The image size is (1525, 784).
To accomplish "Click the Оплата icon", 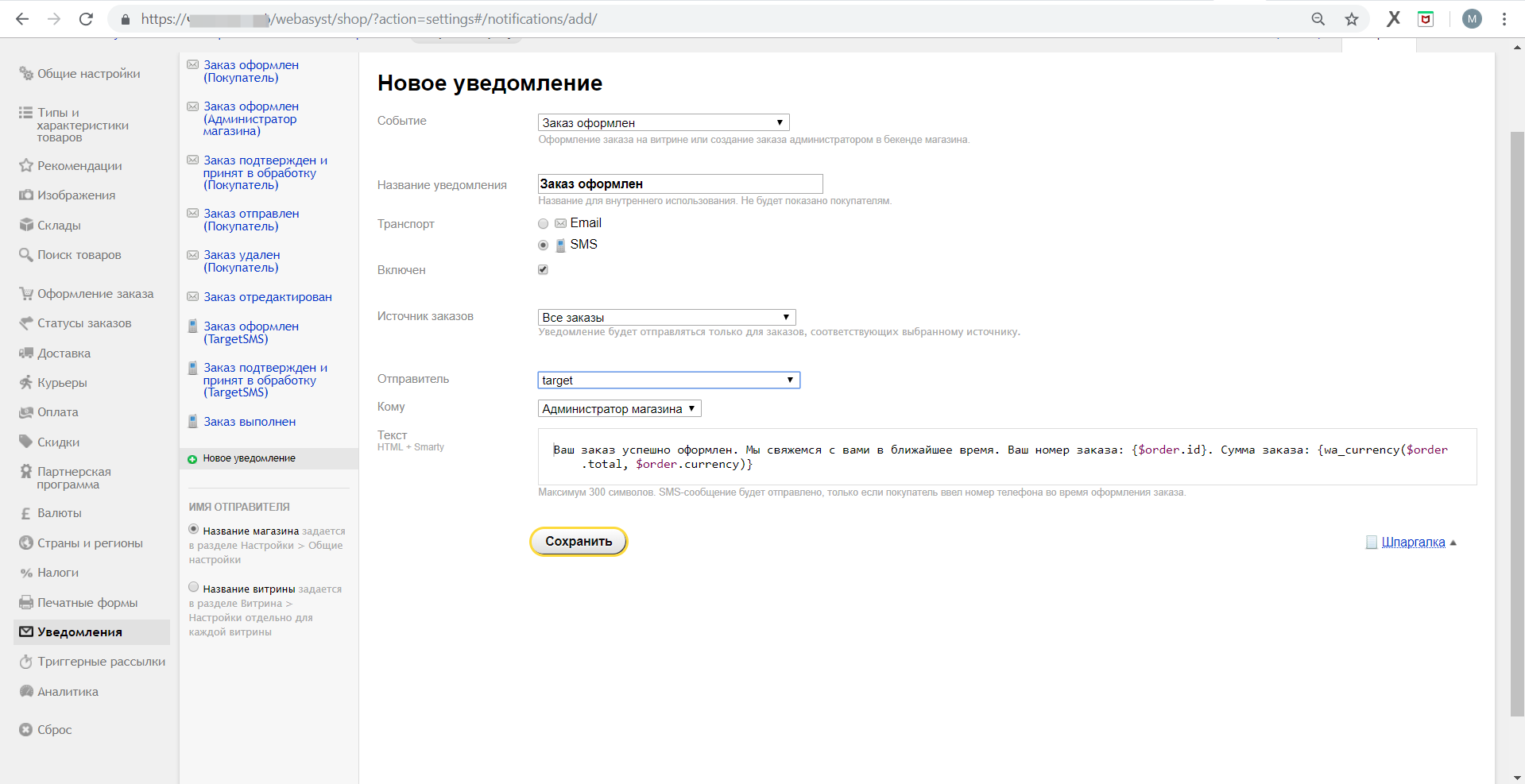I will [x=26, y=412].
